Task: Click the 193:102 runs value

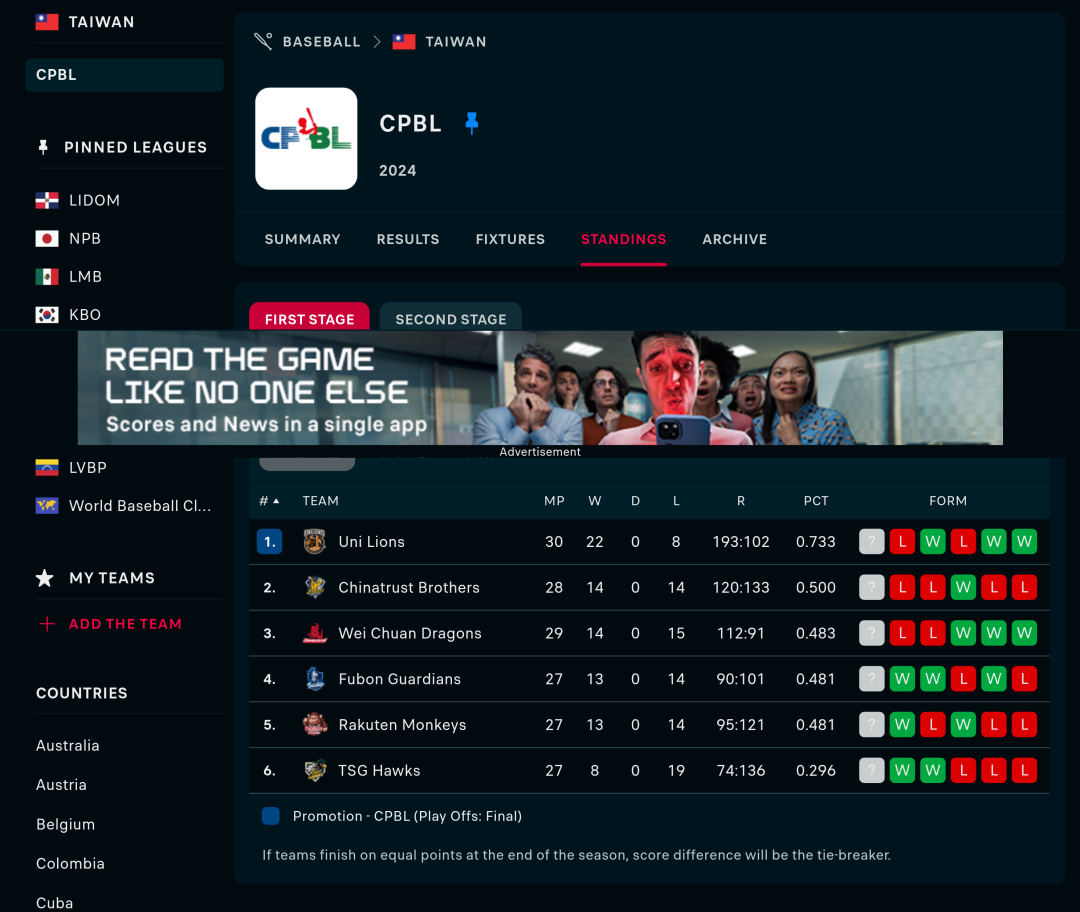Action: click(x=740, y=541)
